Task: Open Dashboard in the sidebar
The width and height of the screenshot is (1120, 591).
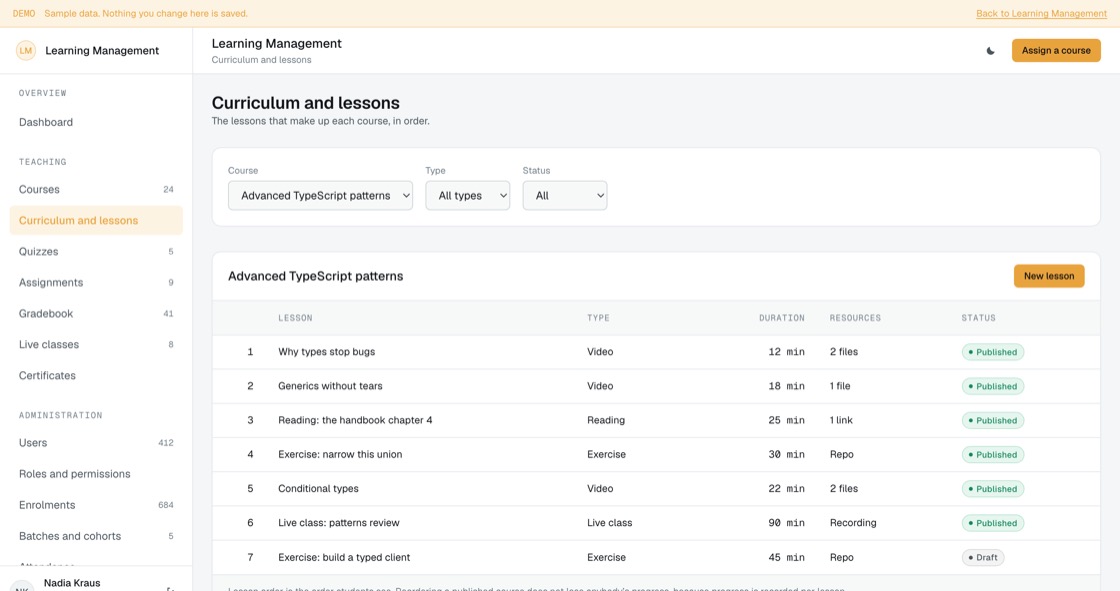Action: (96, 122)
